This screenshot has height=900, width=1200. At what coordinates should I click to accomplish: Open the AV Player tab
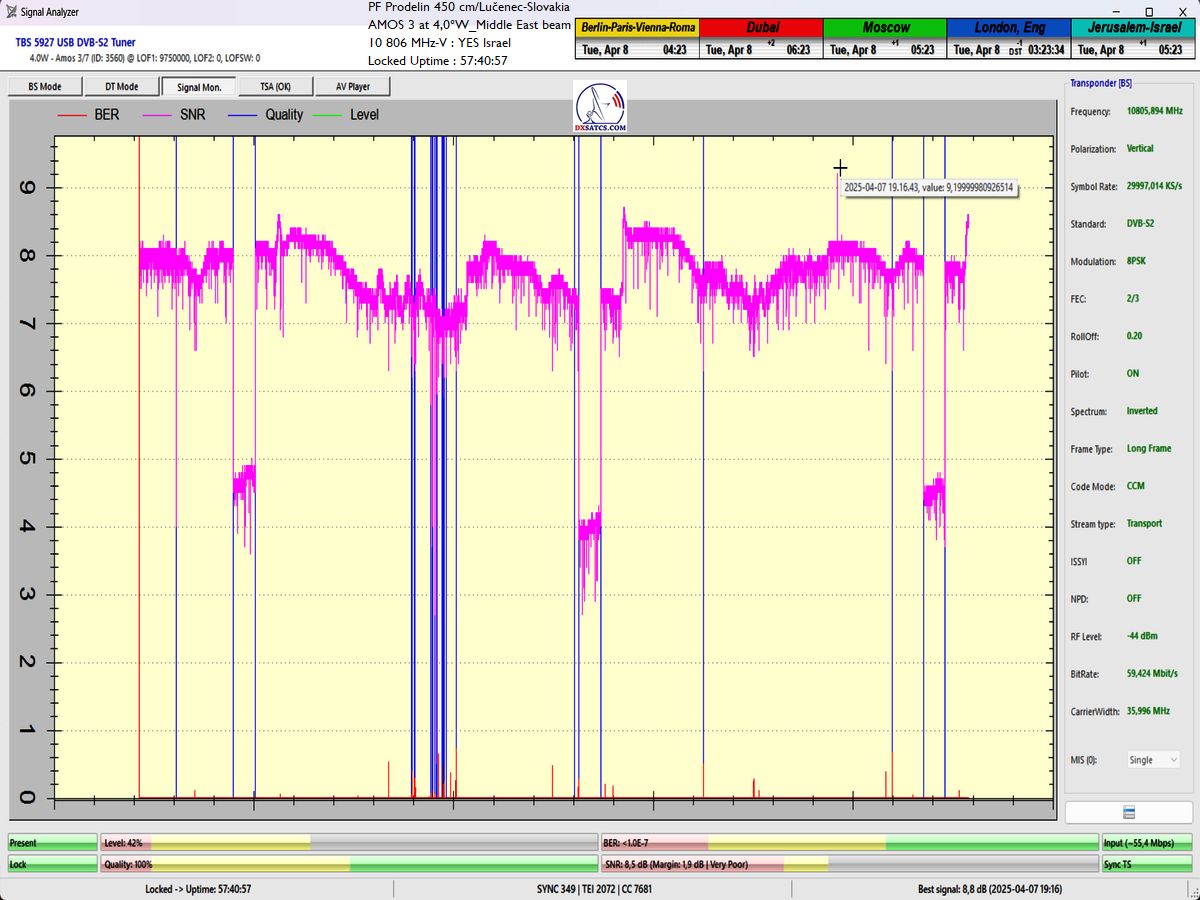point(352,87)
